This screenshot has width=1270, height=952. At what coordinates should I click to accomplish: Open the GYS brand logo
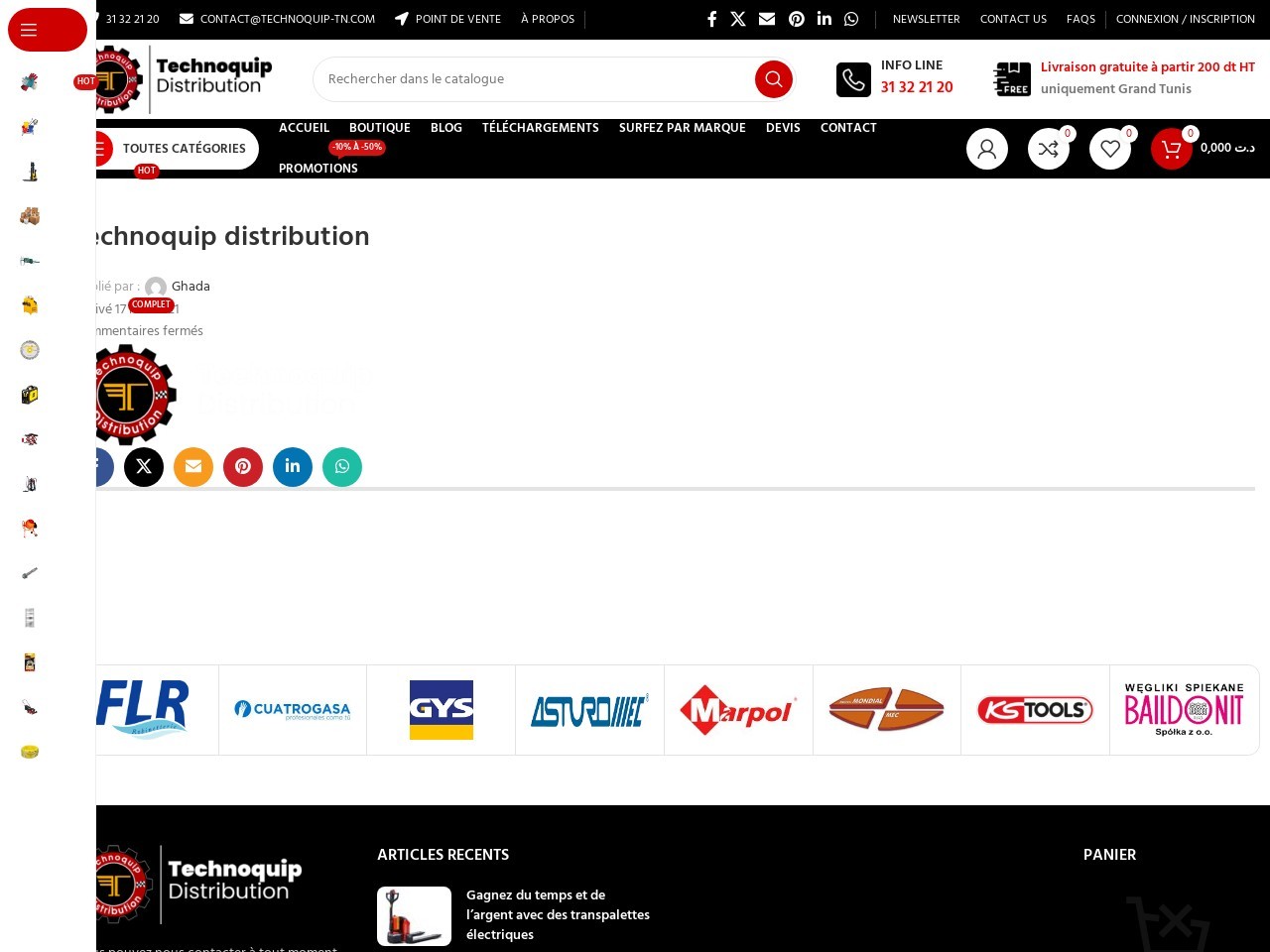tap(442, 710)
